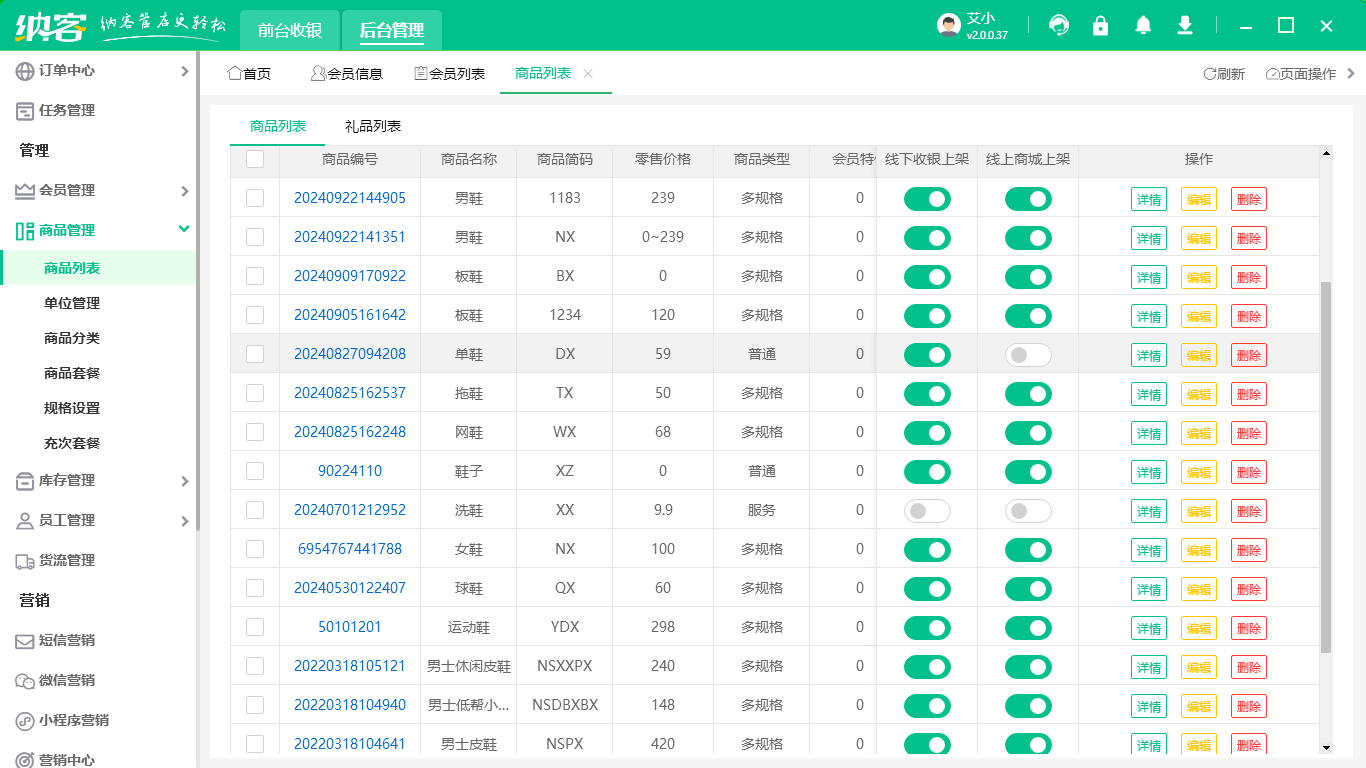Click 编辑 button for 拖鞋 row

point(1198,394)
